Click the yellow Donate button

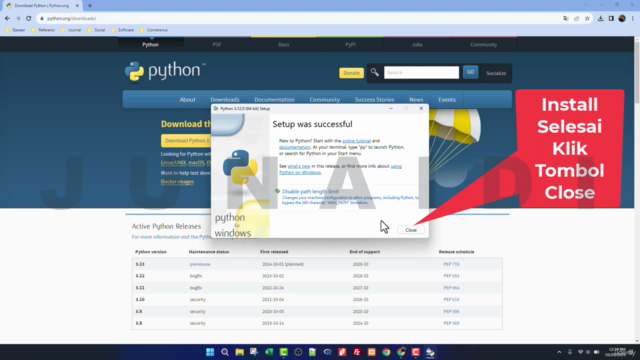tap(351, 73)
